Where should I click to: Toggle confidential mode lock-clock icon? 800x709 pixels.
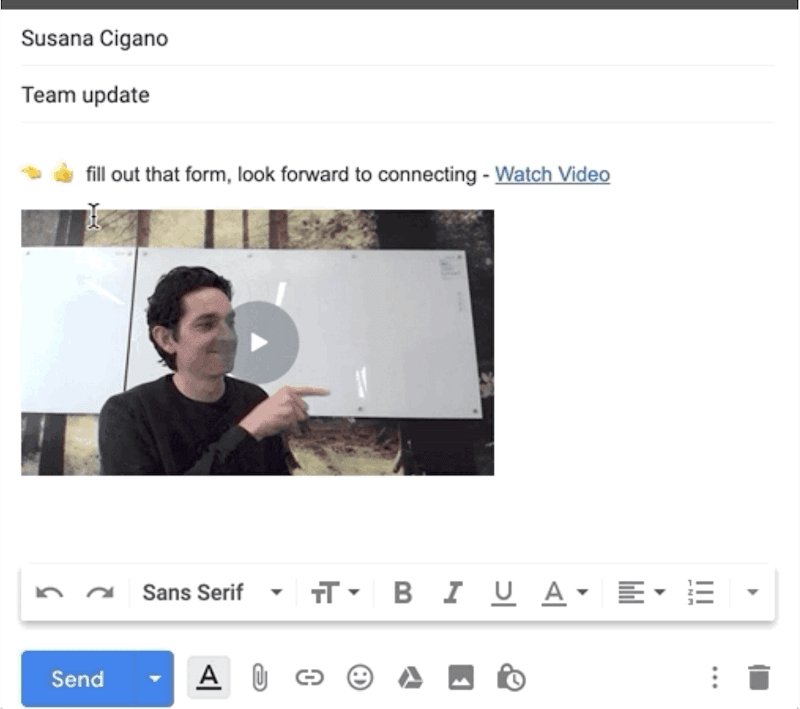(x=511, y=678)
